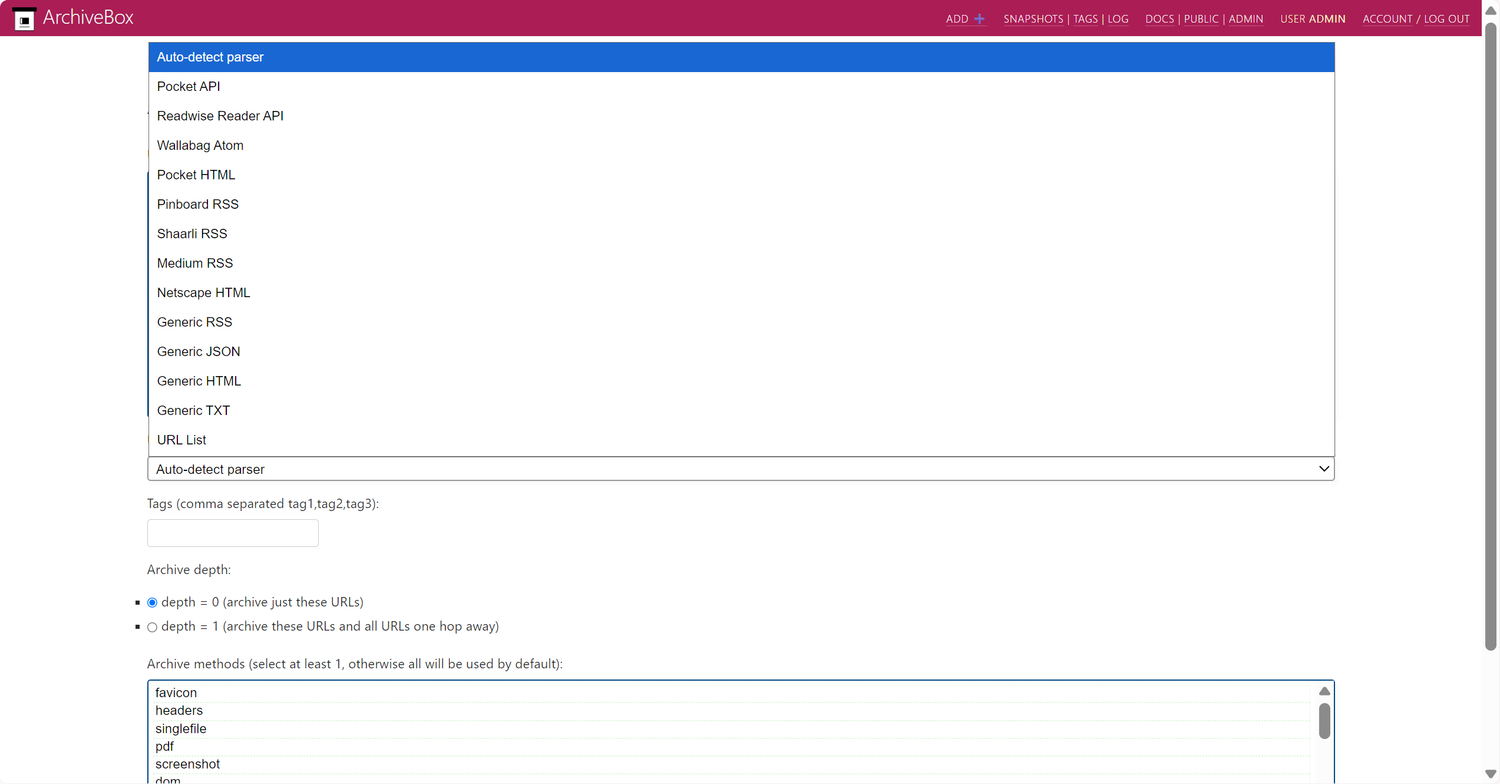Click the page vertical scrollbar

point(1490,335)
